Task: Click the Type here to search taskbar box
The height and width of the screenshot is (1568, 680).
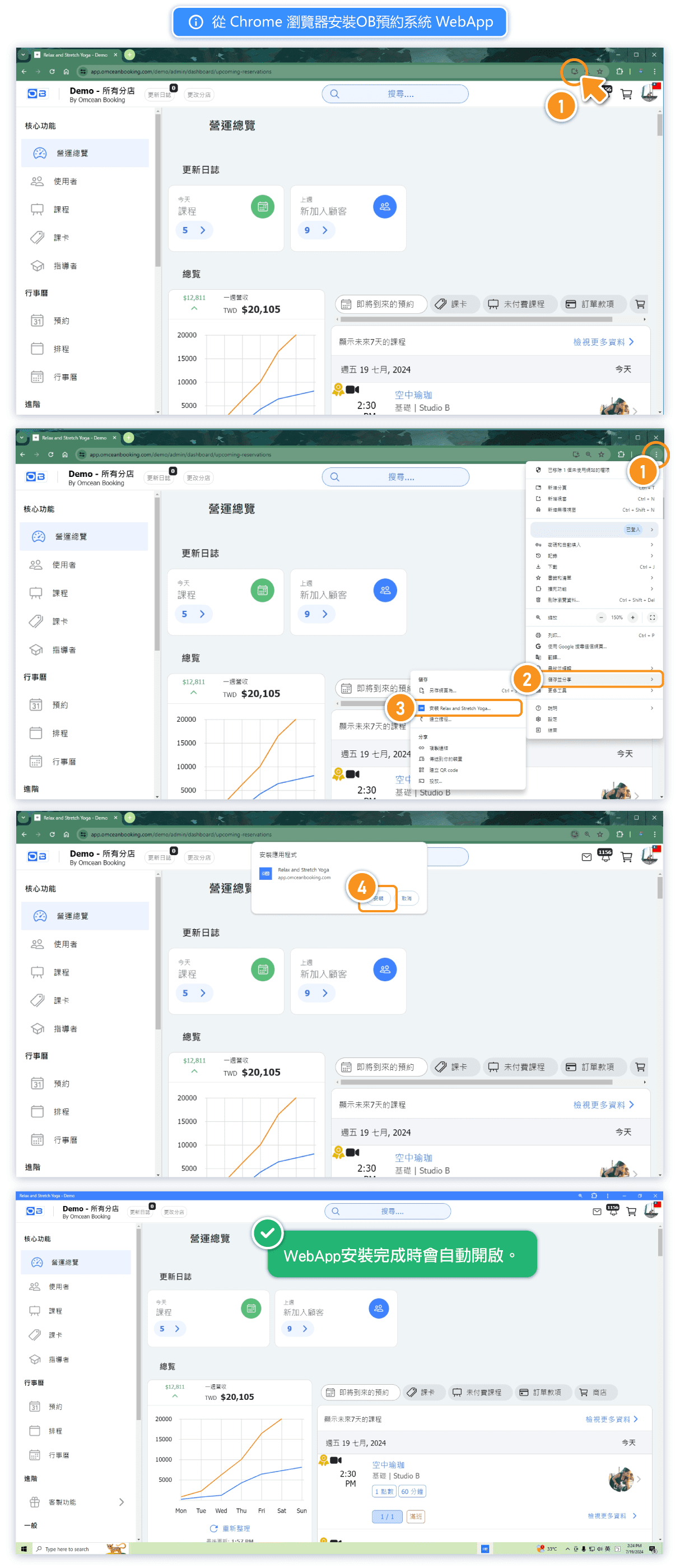Action: click(67, 1549)
